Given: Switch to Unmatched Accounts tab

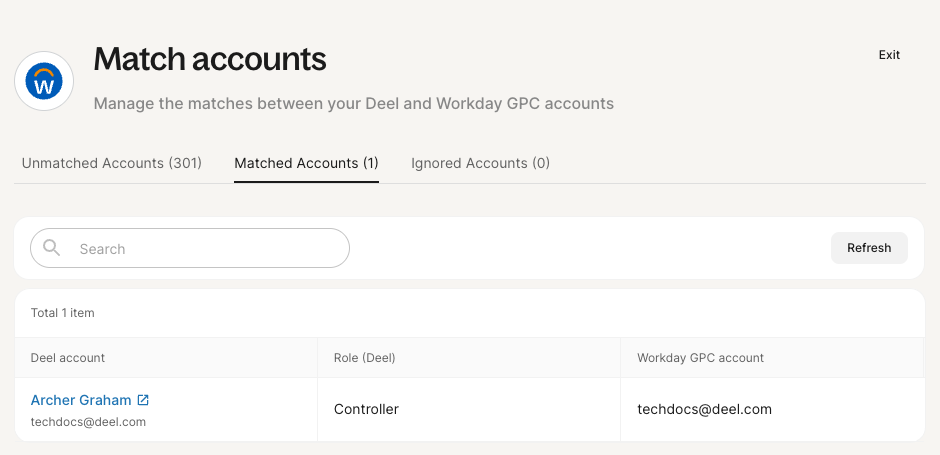Looking at the screenshot, I should 112,163.
